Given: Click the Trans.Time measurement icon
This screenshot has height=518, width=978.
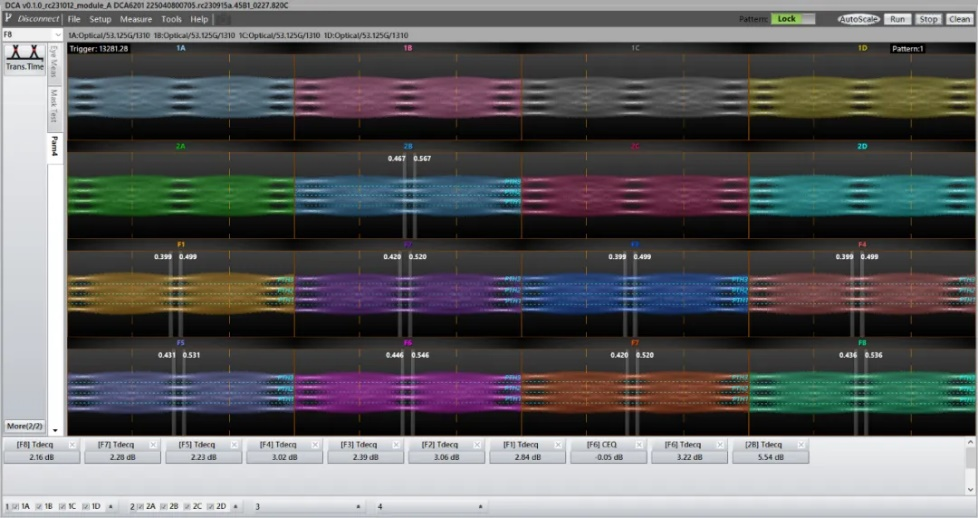Looking at the screenshot, I should [24, 58].
